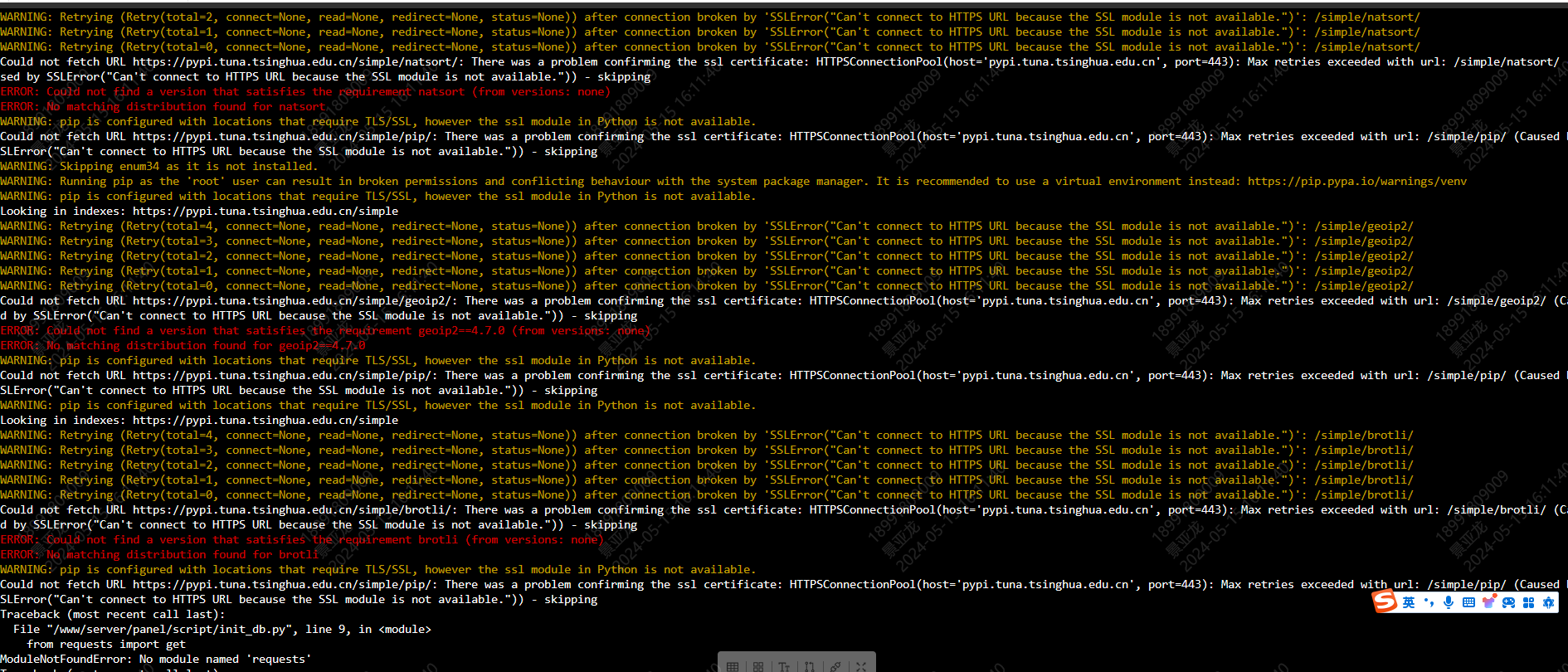Start voice input with the microphone icon
The image size is (1568, 672).
pos(1449,602)
